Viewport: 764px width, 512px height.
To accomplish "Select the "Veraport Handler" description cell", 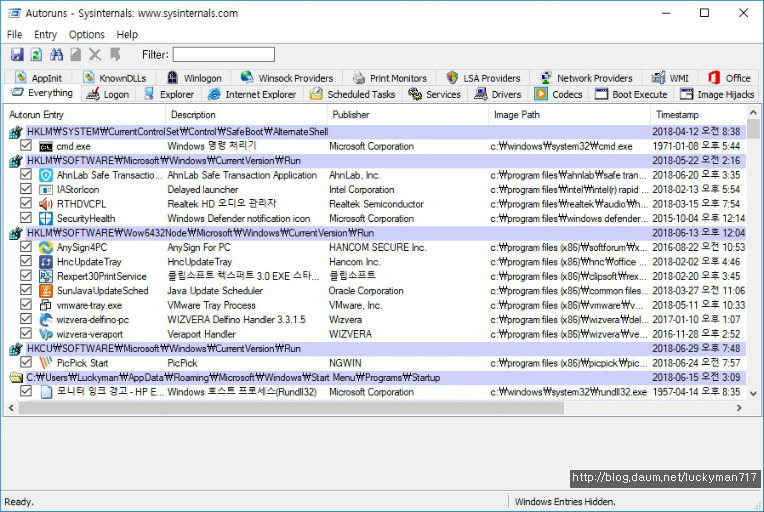I will coord(201,335).
